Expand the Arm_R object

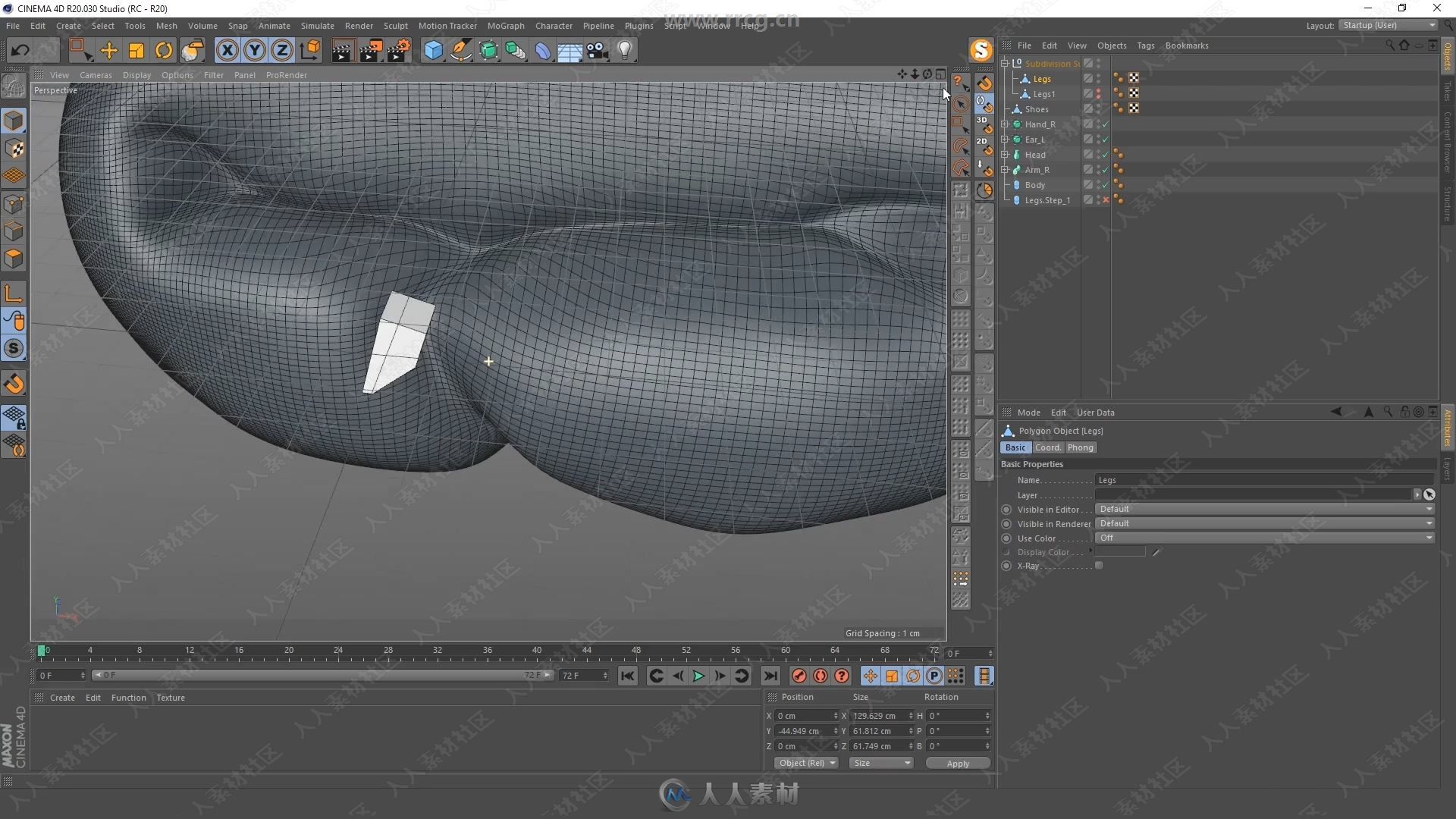1005,170
